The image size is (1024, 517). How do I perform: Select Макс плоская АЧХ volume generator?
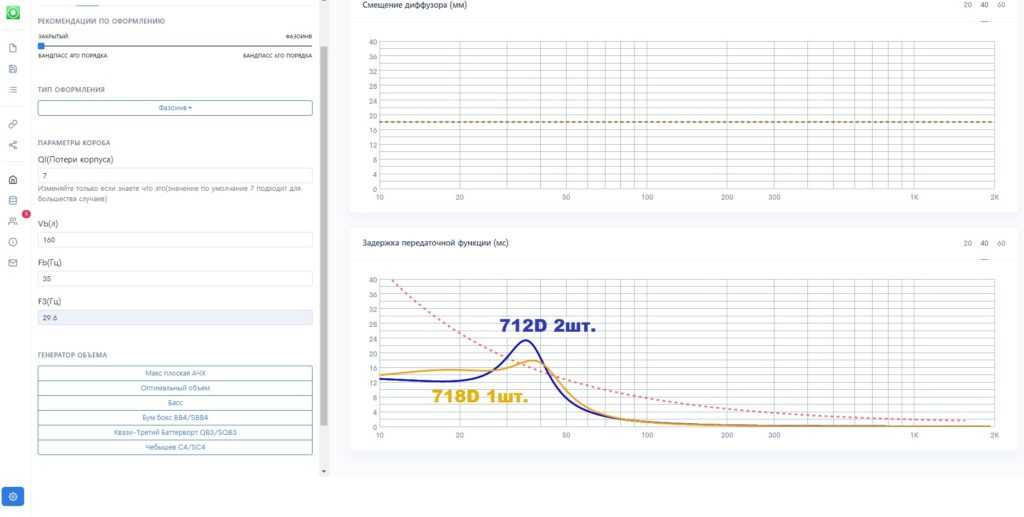coord(175,372)
